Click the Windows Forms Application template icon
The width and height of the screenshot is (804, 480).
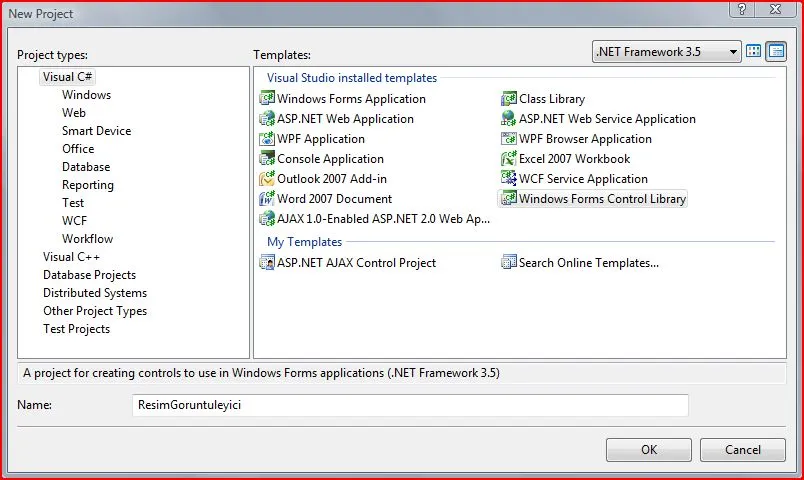[267, 98]
